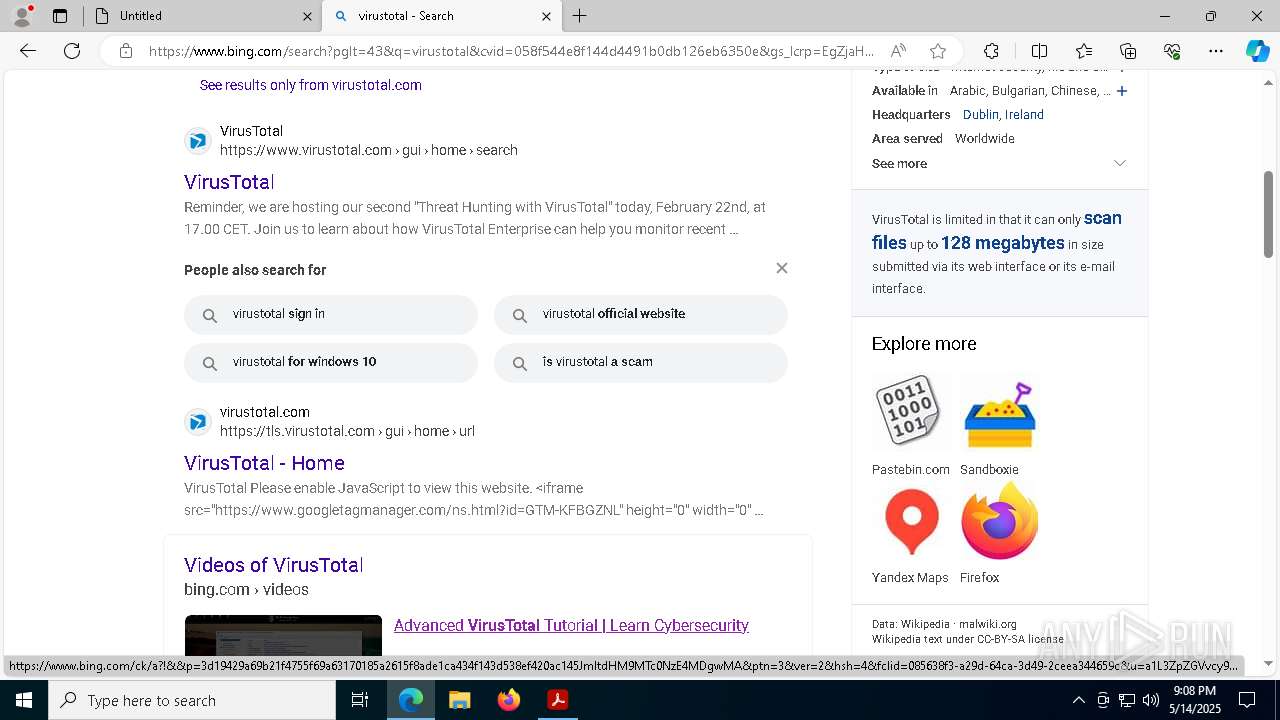
Task: Click the tls.virustotal.com result favicon
Action: point(198,422)
